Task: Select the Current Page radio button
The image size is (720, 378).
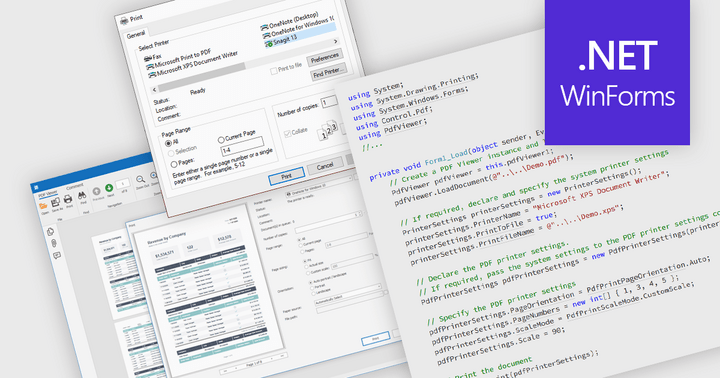Action: pos(221,139)
